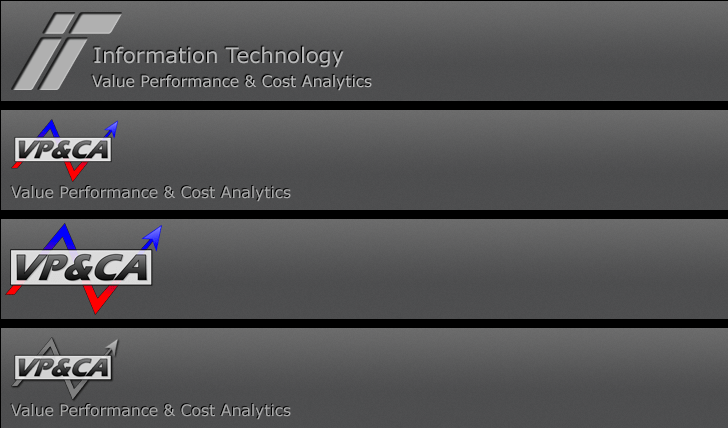Click empty banner area right of large VP&CA logo
728x428 pixels.
tap(450, 268)
